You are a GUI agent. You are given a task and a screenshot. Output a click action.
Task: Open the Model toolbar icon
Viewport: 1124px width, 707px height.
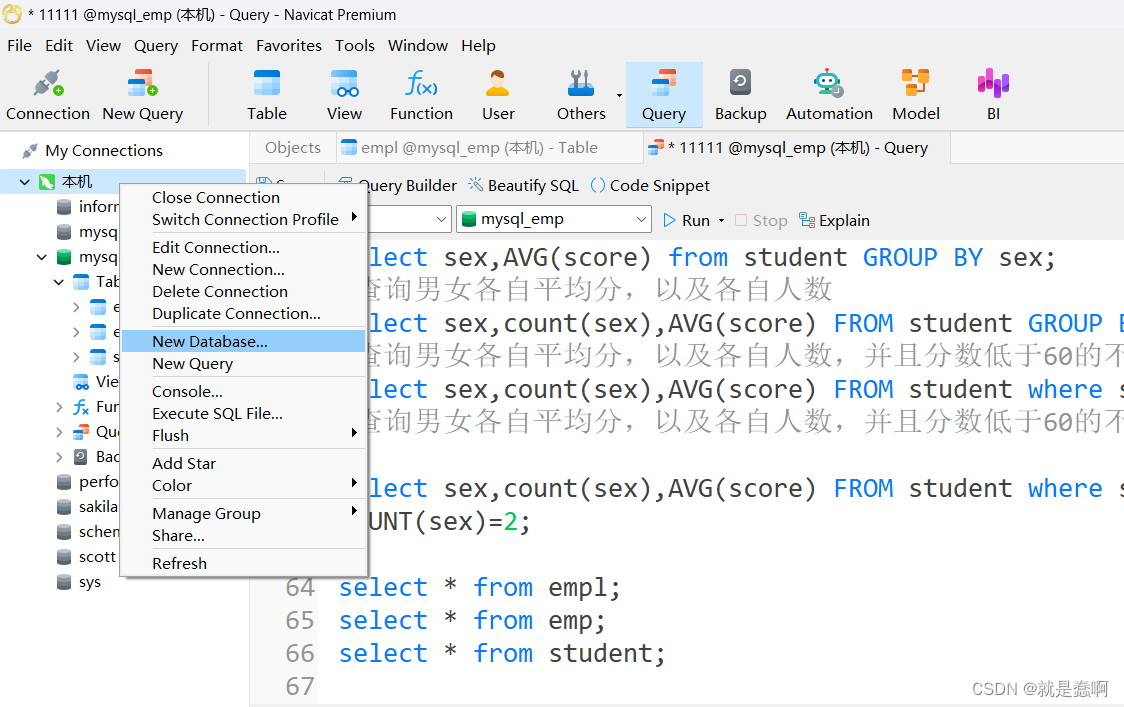(x=915, y=95)
